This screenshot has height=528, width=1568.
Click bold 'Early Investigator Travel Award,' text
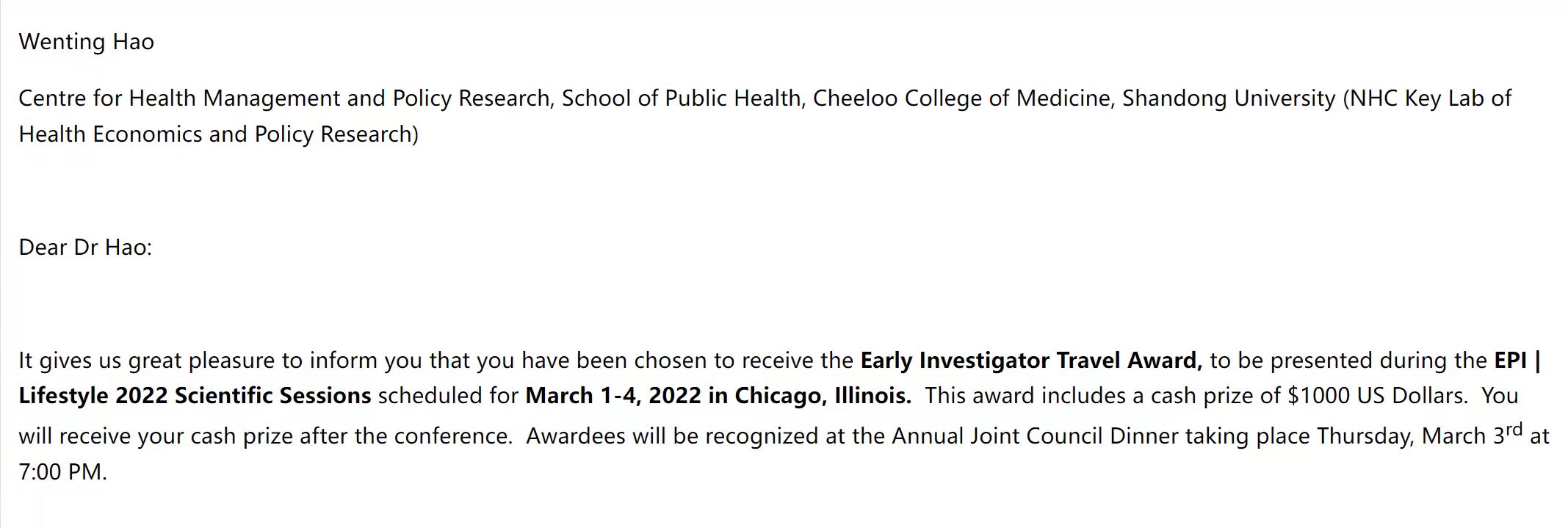coord(1031,361)
